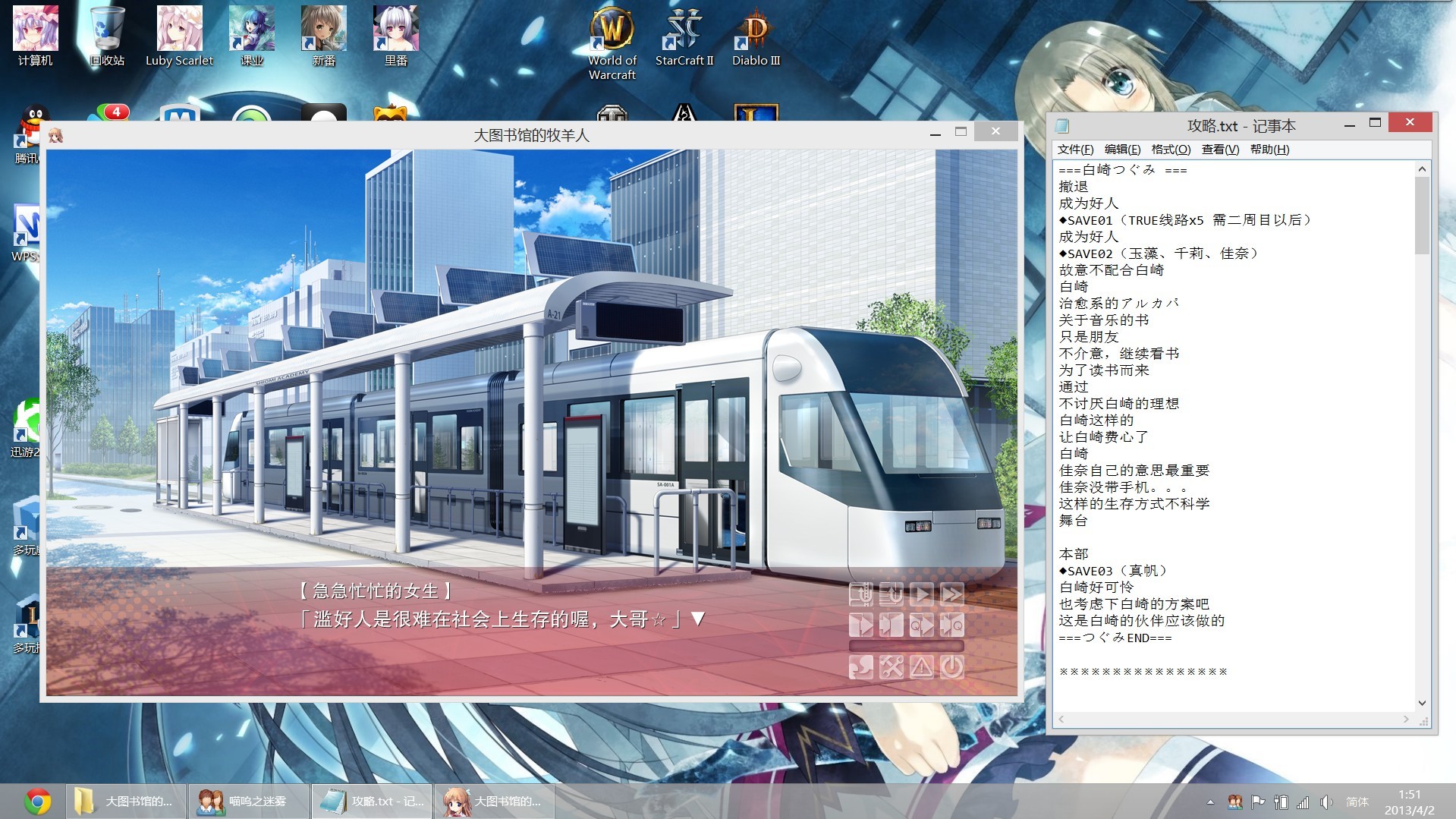Screen dimensions: 1456x819
Task: Click QQ contacts tray icon
Action: (x=1235, y=802)
